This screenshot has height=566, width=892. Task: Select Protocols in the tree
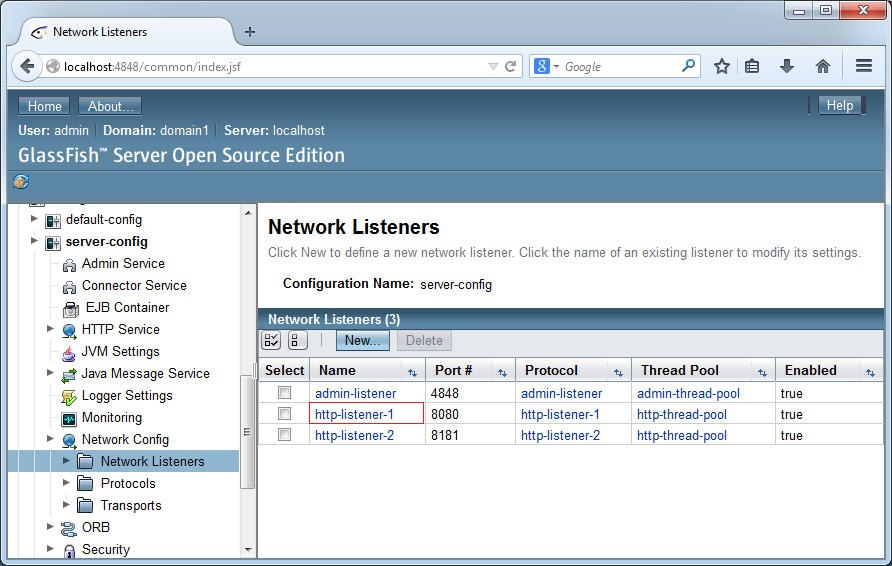(128, 483)
